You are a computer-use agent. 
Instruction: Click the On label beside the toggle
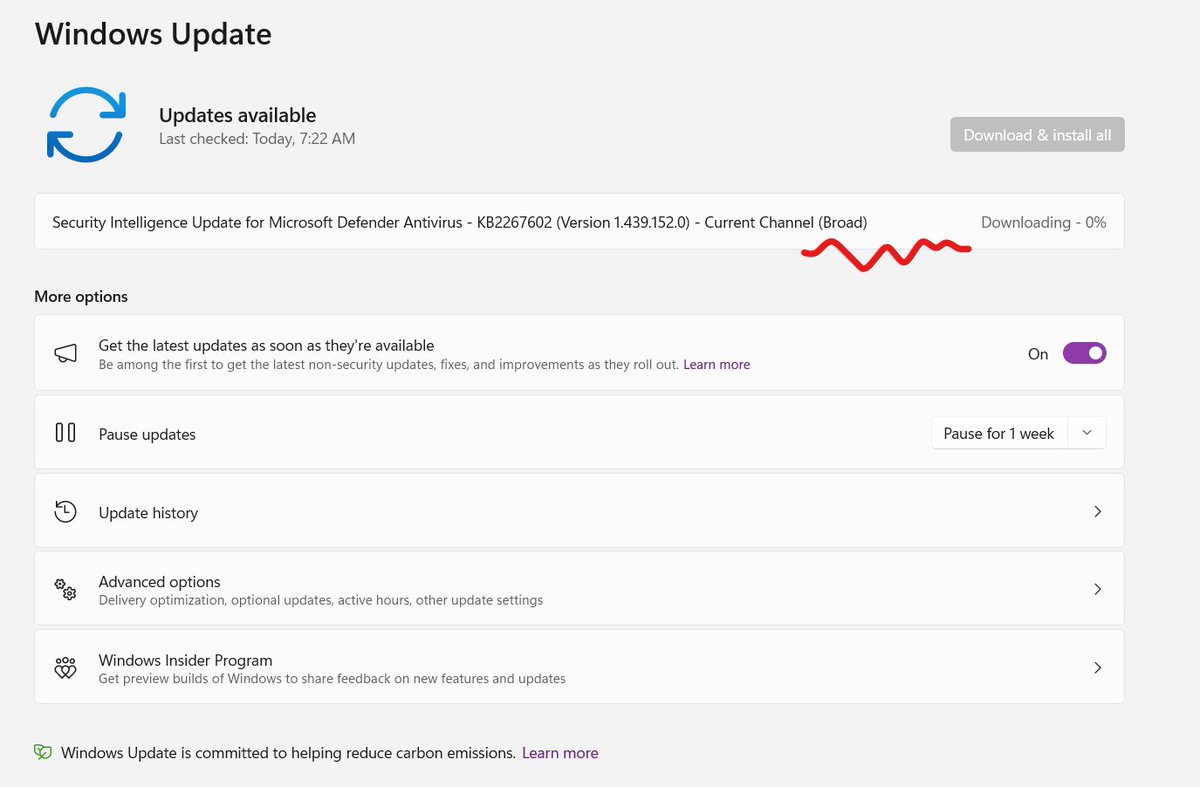click(1038, 354)
